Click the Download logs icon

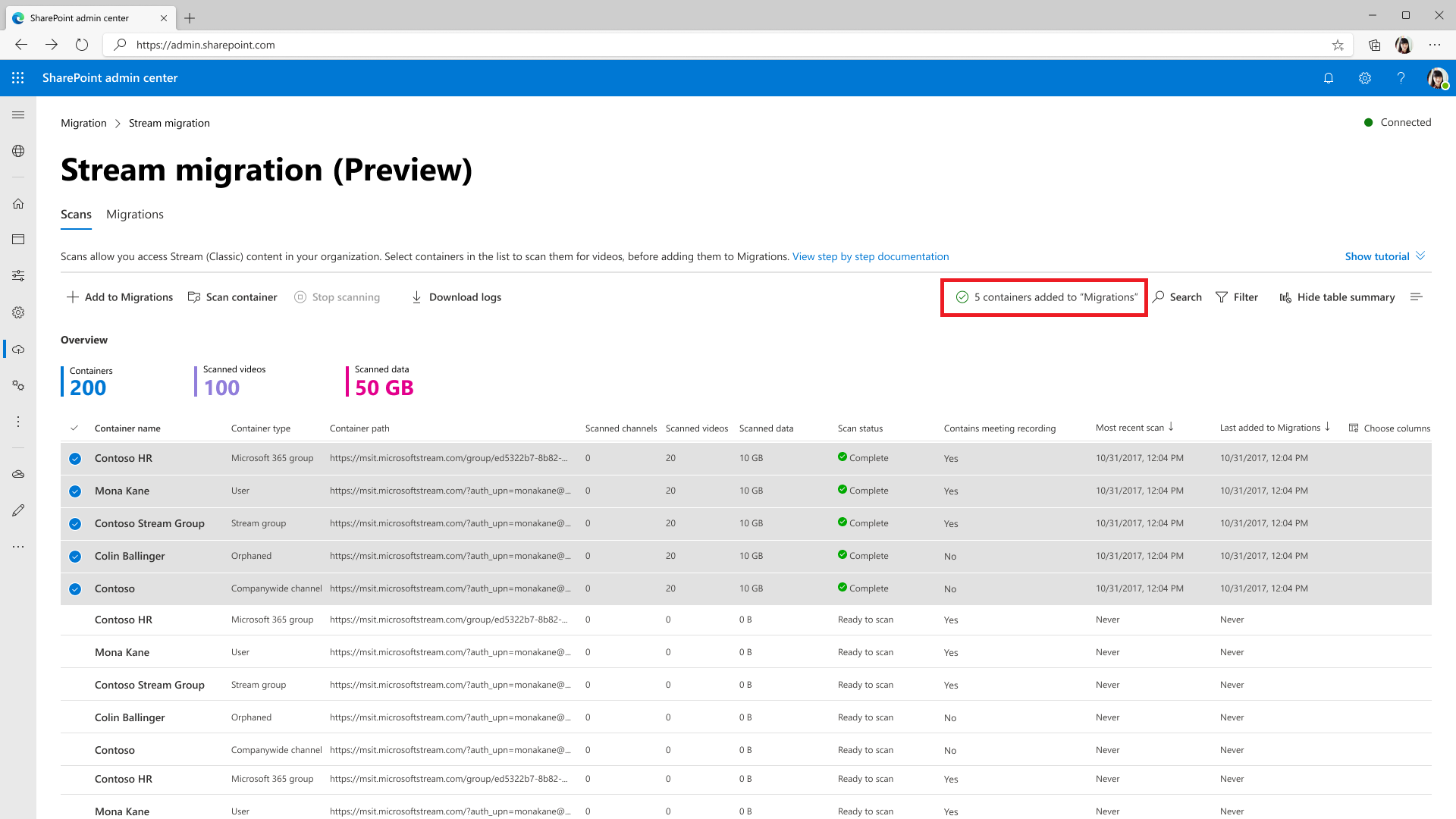coord(417,297)
